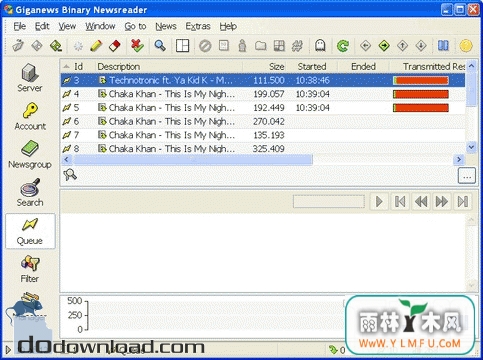
Task: Click the progress bar of row 5
Action: 421,108
